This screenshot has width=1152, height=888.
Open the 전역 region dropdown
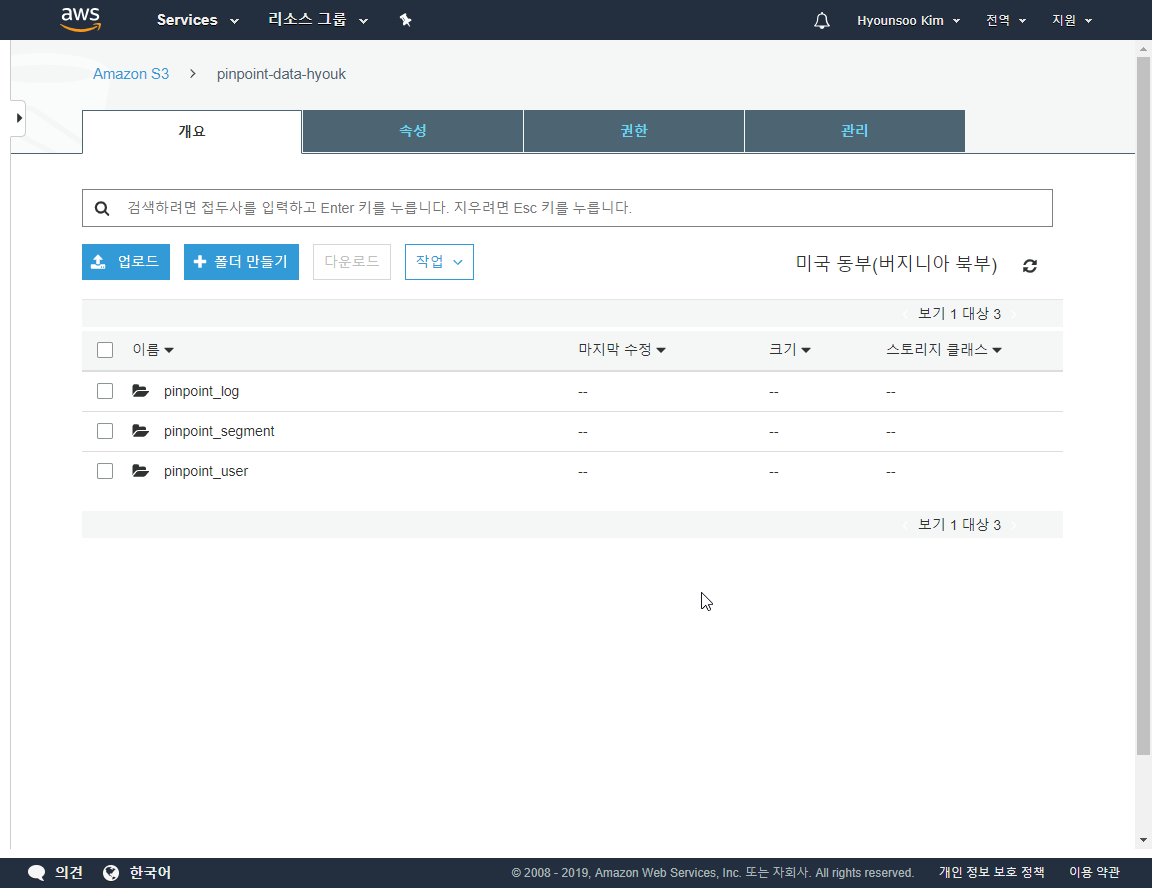pos(1005,21)
